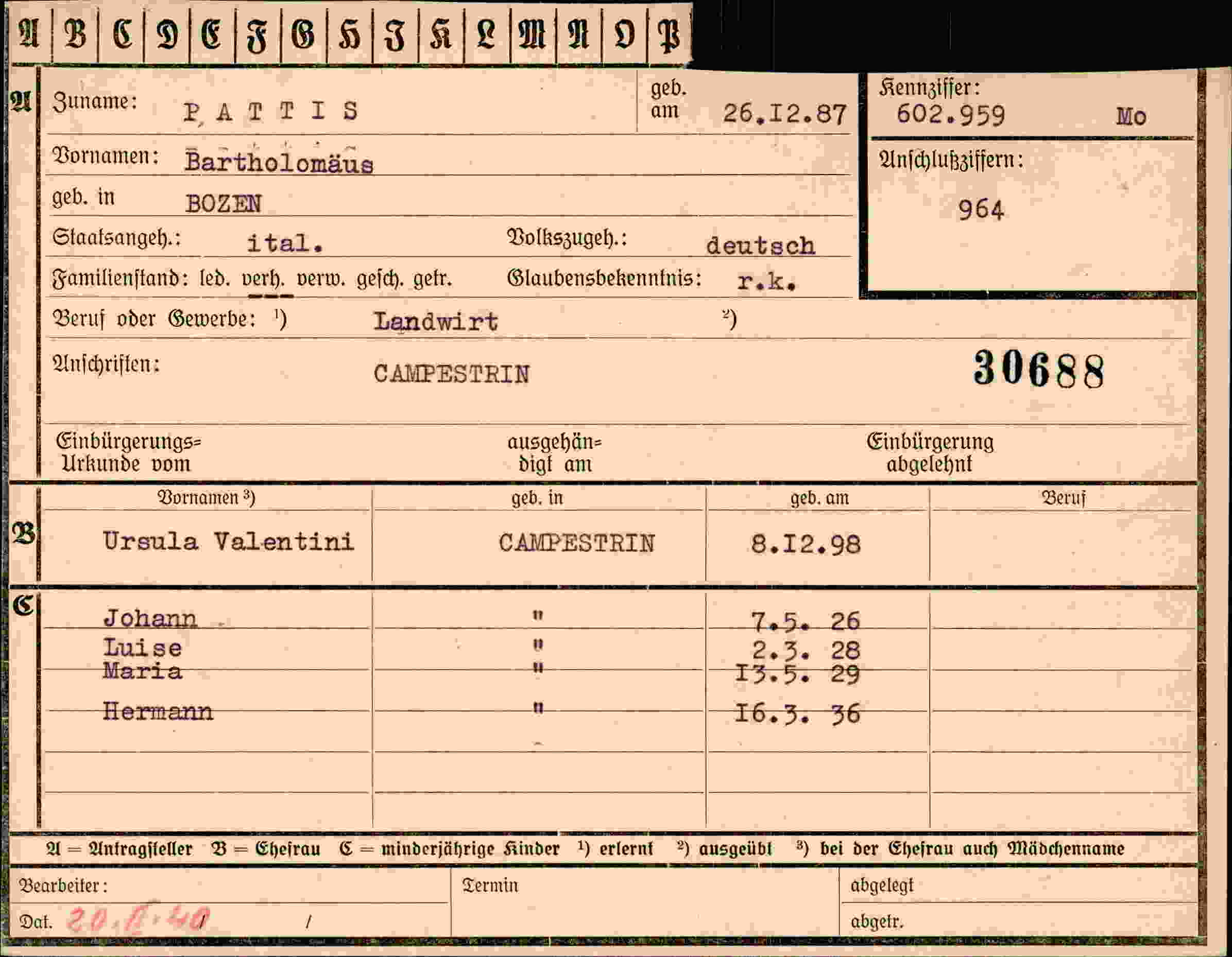Click wife's name Ursula Valentini

click(x=229, y=542)
